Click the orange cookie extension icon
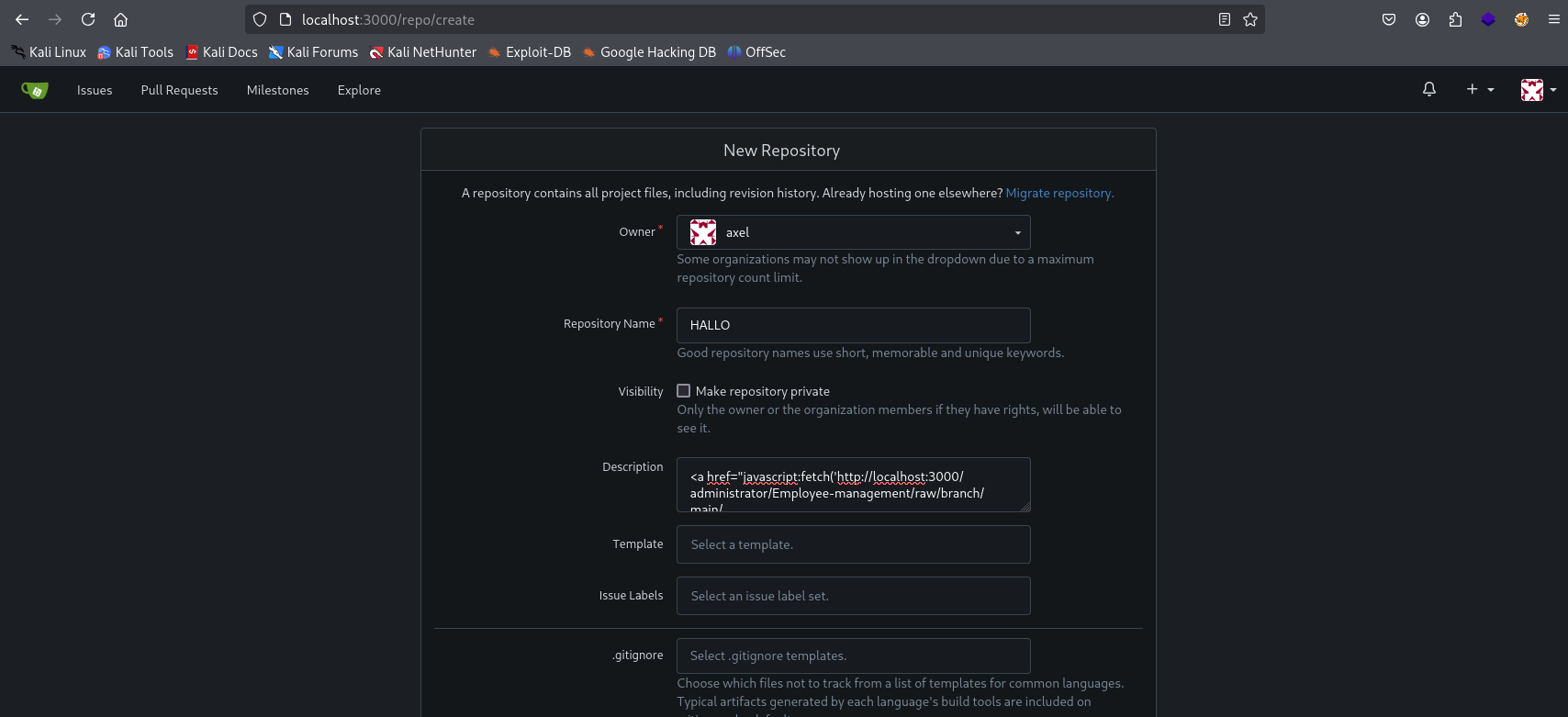1568x717 pixels. (x=1521, y=19)
